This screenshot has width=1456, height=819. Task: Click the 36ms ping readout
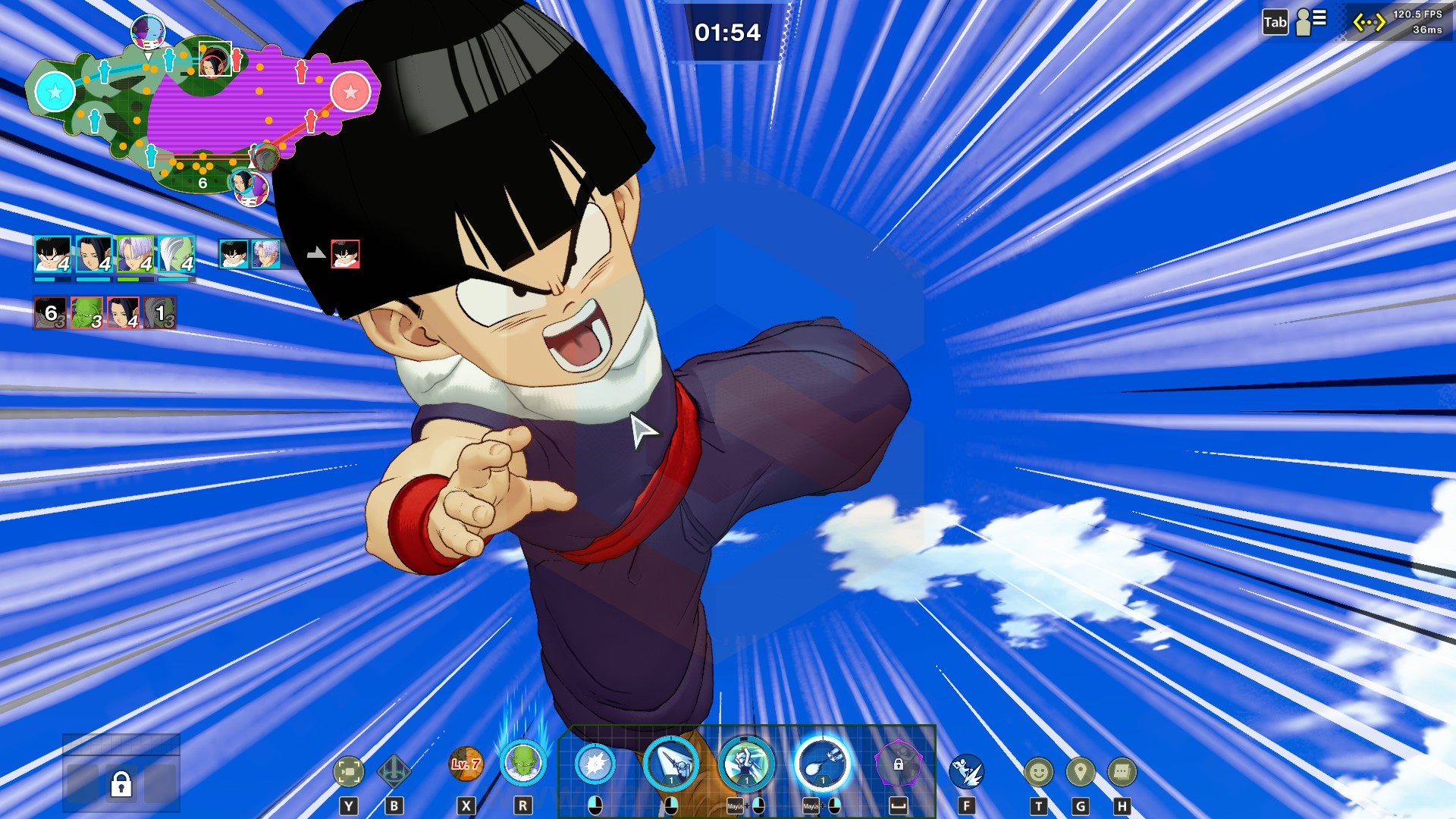[x=1427, y=30]
